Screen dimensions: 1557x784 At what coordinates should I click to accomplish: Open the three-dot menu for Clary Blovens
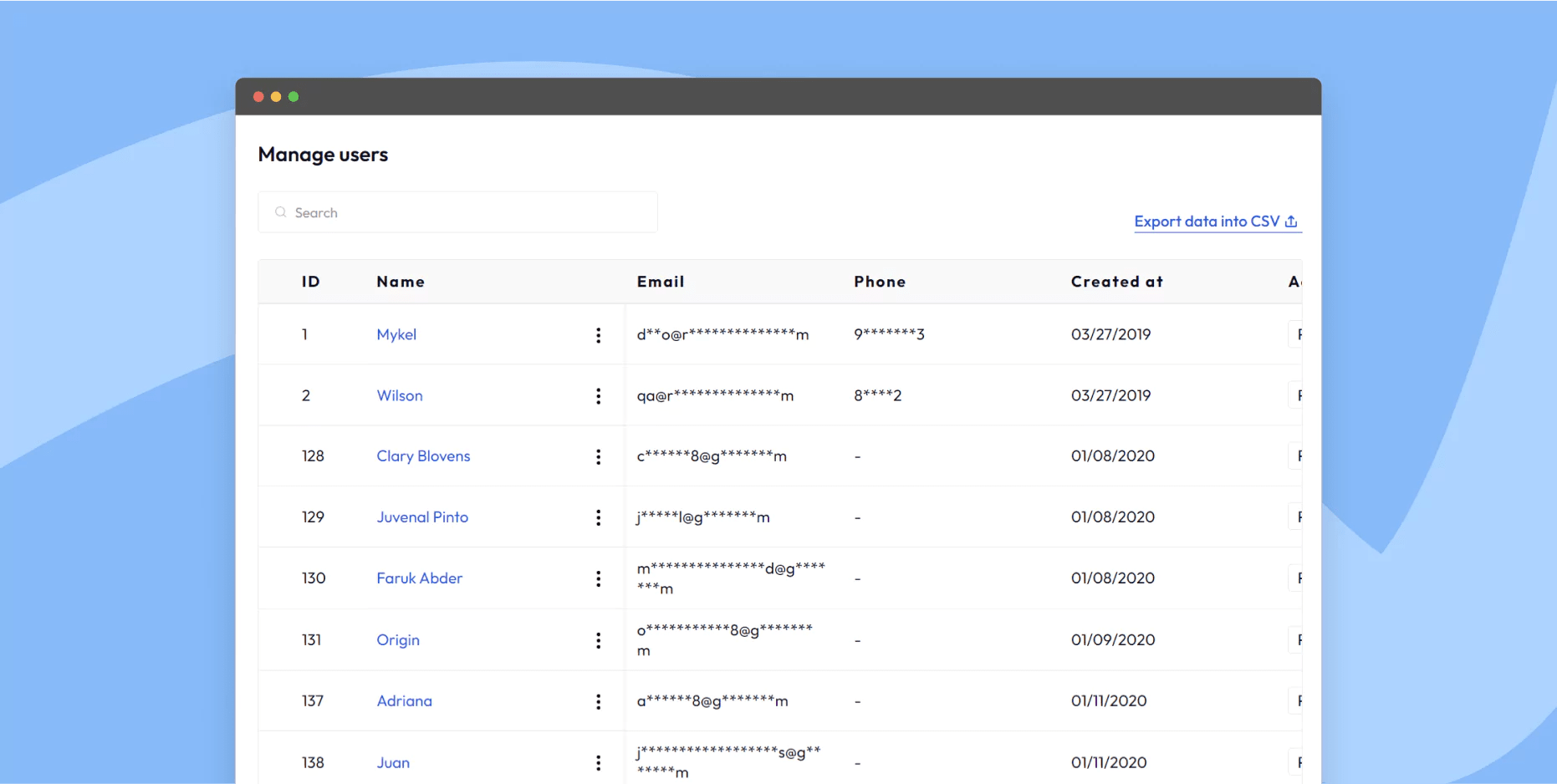(598, 456)
